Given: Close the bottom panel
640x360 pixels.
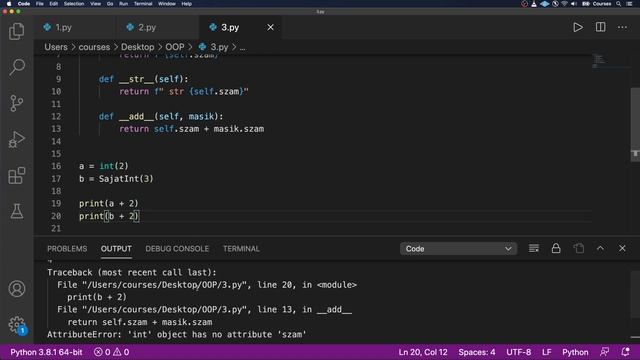Looking at the screenshot, I should 622,248.
